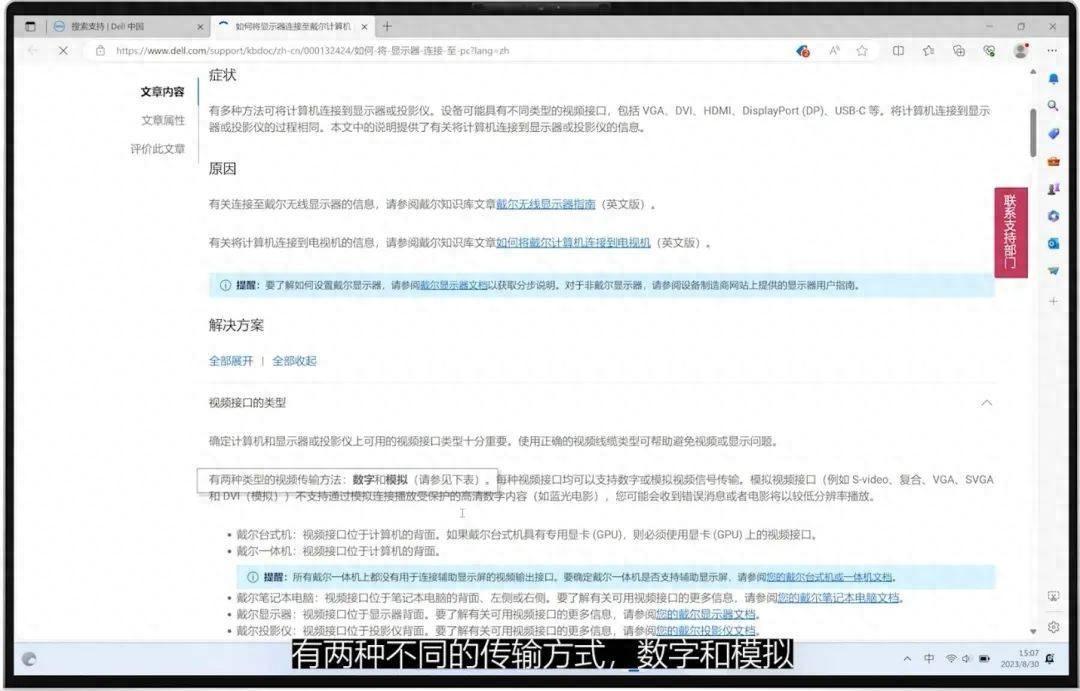Click the 原因 heading
Screen dimensions: 1080x691
point(222,169)
